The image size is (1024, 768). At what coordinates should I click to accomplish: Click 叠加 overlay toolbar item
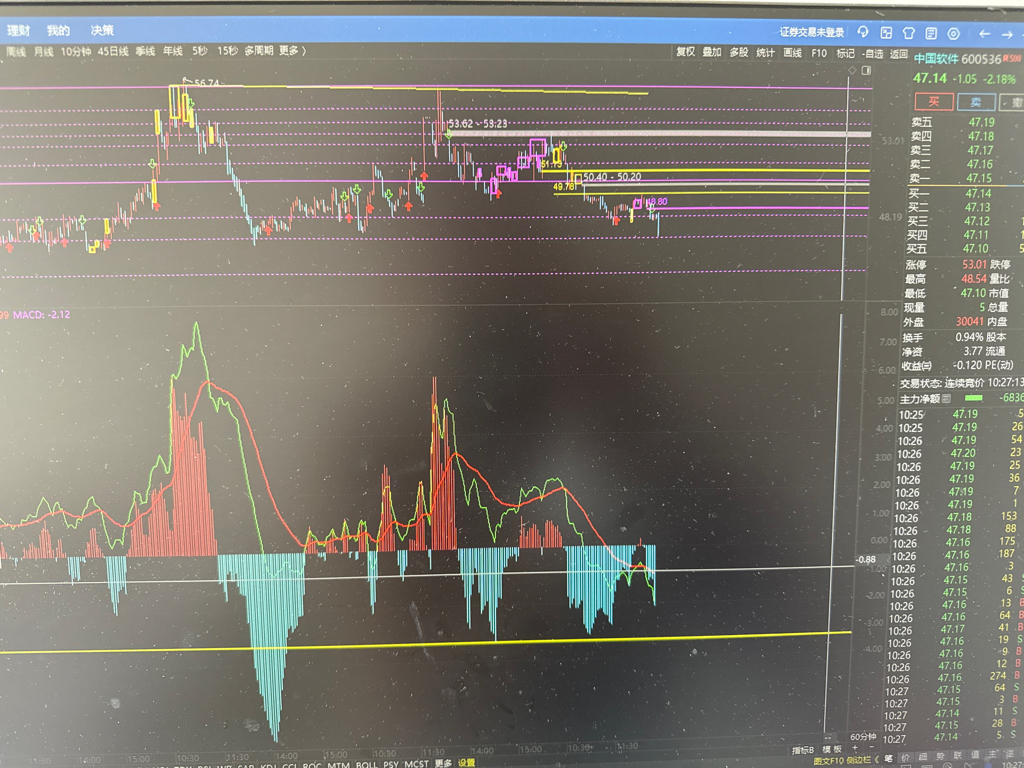point(712,52)
